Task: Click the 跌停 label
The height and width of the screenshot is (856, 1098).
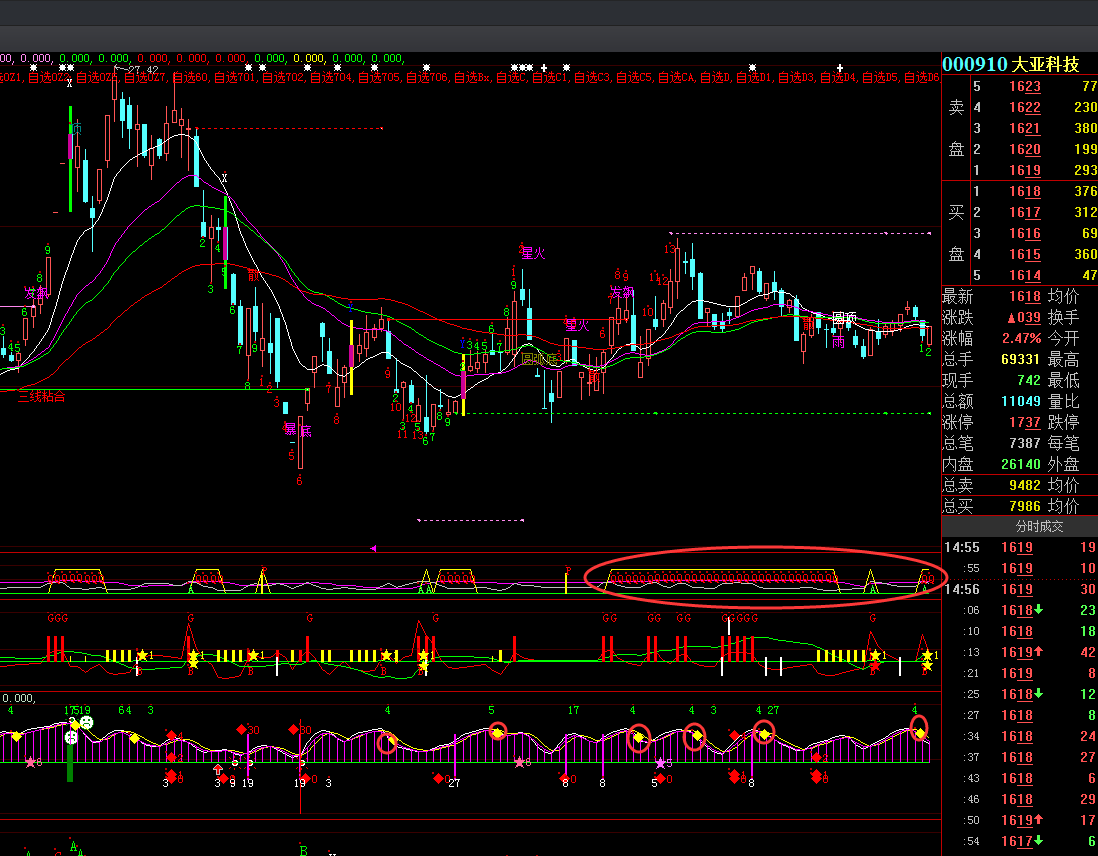Action: 1063,422
